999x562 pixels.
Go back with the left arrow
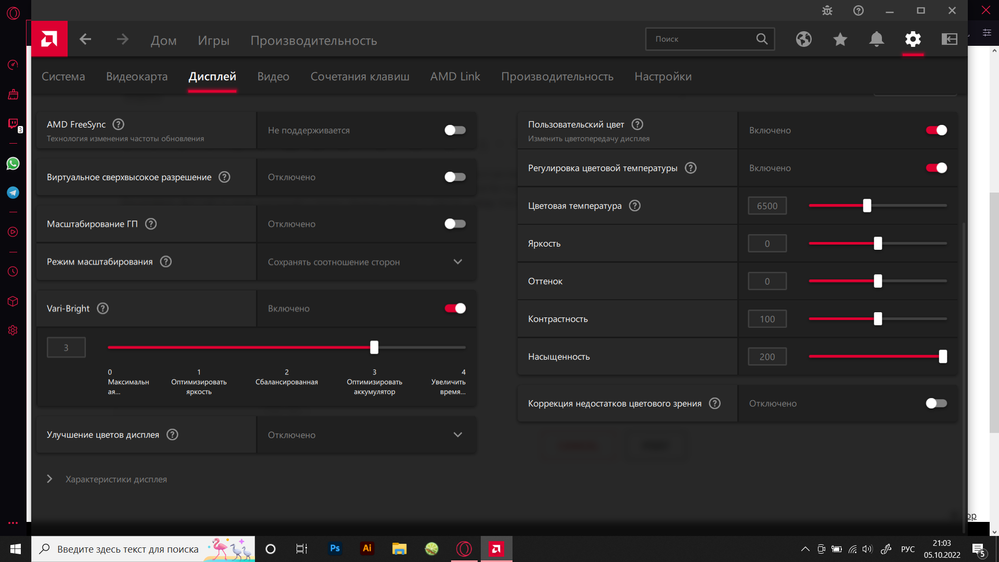click(85, 40)
